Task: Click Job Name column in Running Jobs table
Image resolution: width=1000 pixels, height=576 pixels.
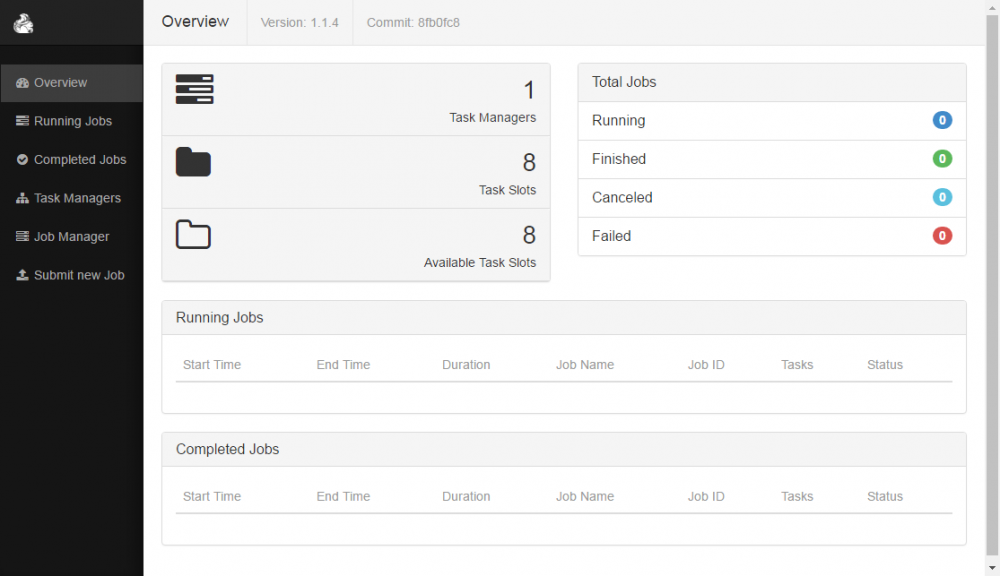Action: (585, 365)
